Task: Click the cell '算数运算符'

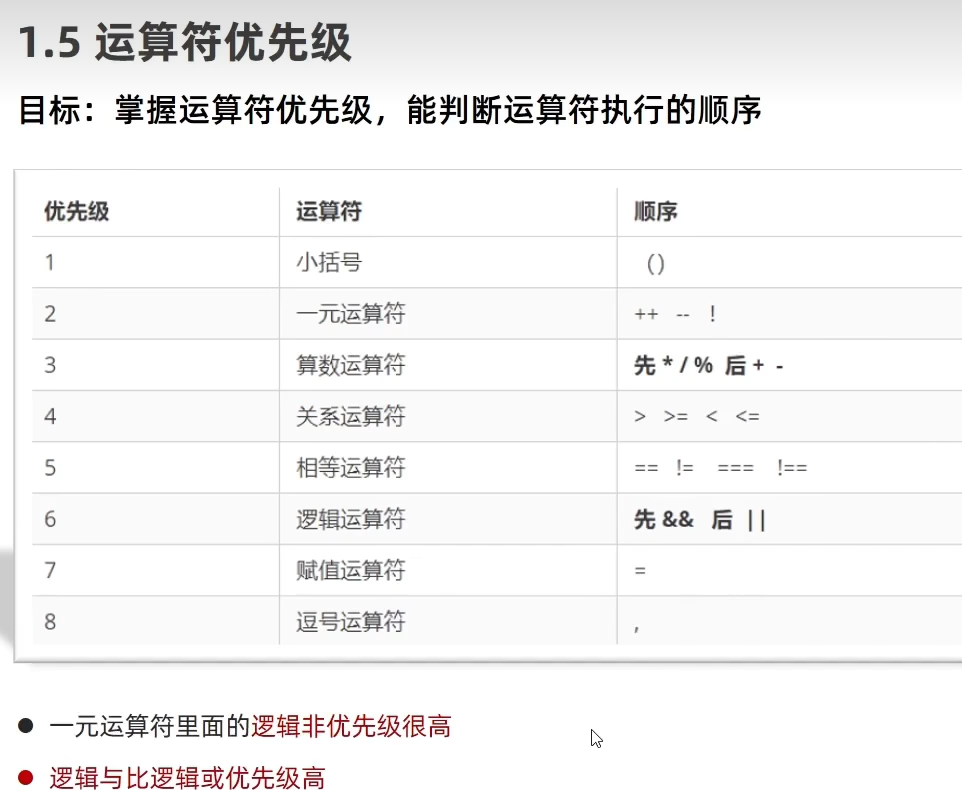Action: click(350, 365)
